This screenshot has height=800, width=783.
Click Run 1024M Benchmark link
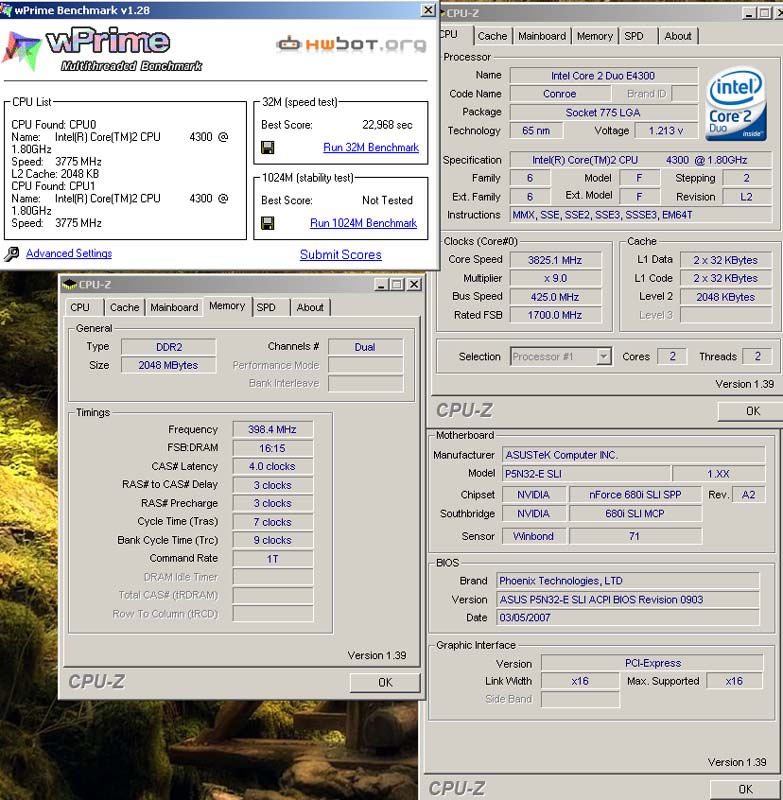(364, 223)
